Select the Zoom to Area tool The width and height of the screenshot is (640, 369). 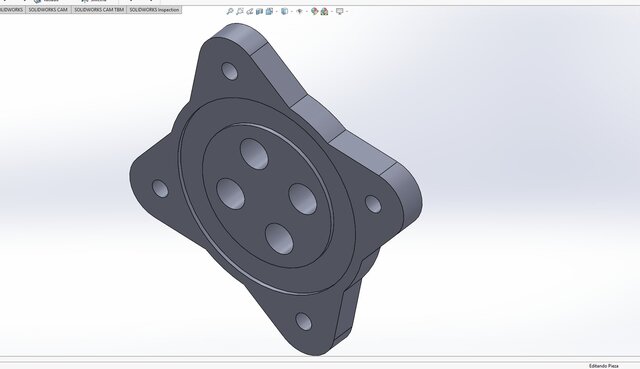click(240, 11)
